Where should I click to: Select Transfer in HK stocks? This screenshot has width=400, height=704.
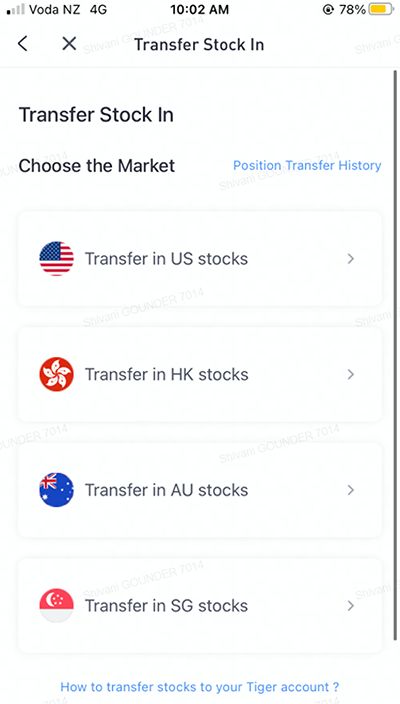[200, 374]
